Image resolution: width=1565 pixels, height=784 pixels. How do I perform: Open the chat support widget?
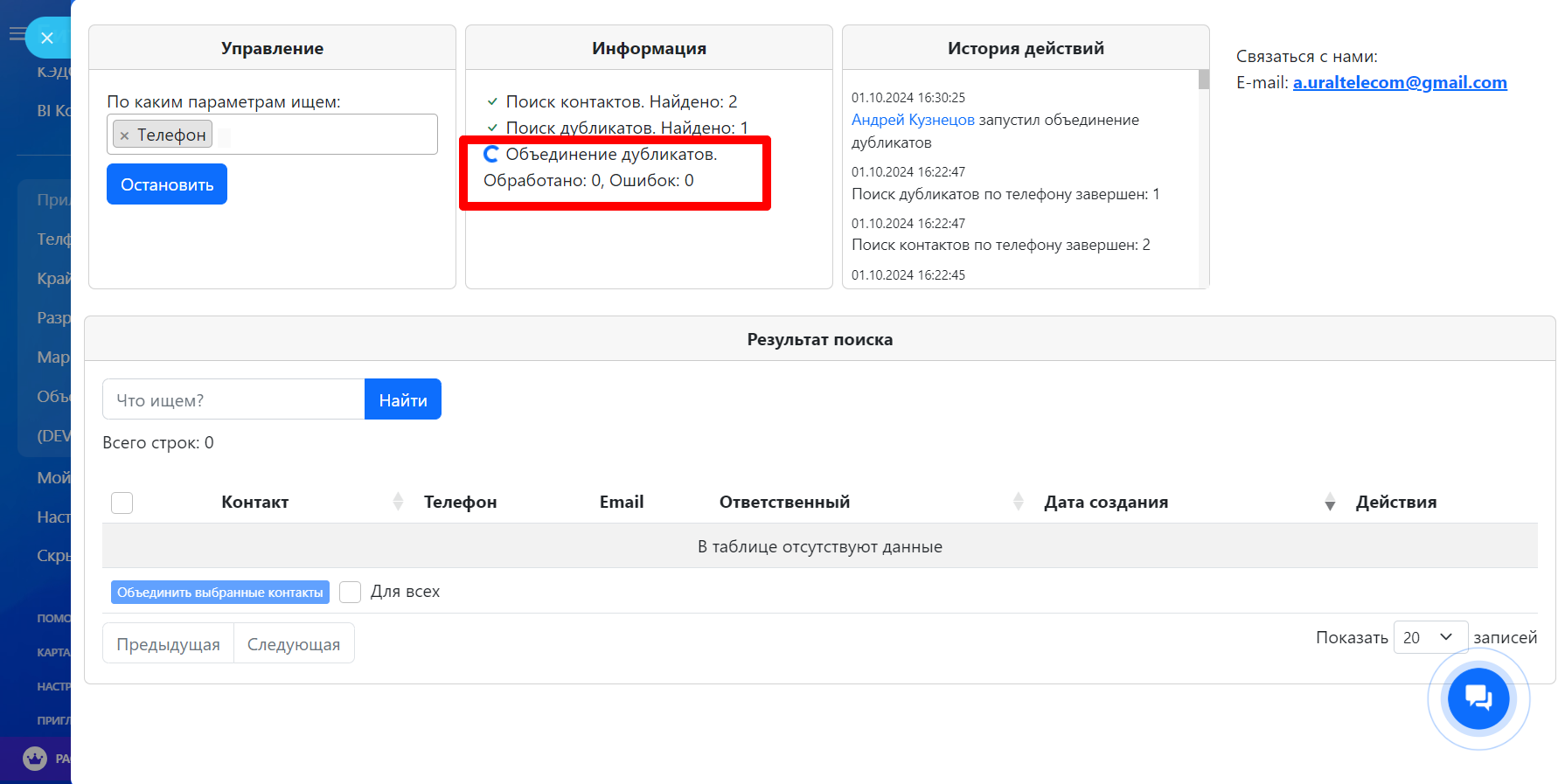click(1478, 697)
